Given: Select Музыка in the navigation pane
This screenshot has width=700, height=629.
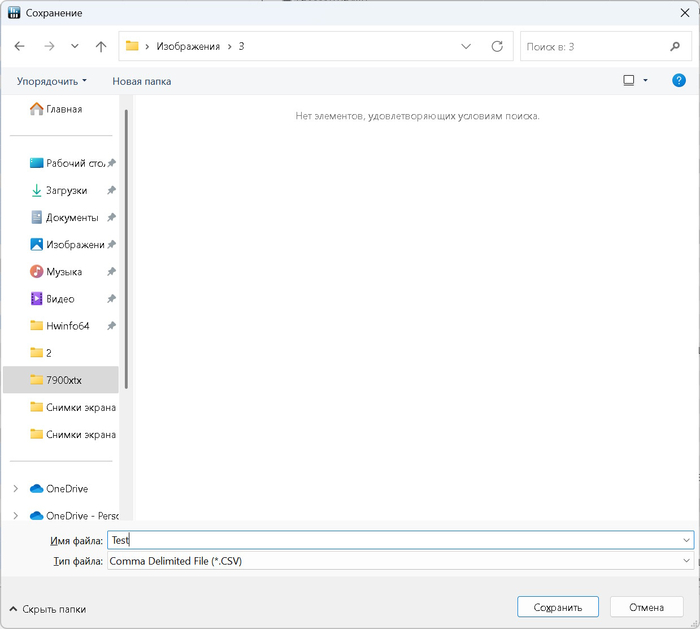Looking at the screenshot, I should pyautogui.click(x=64, y=271).
